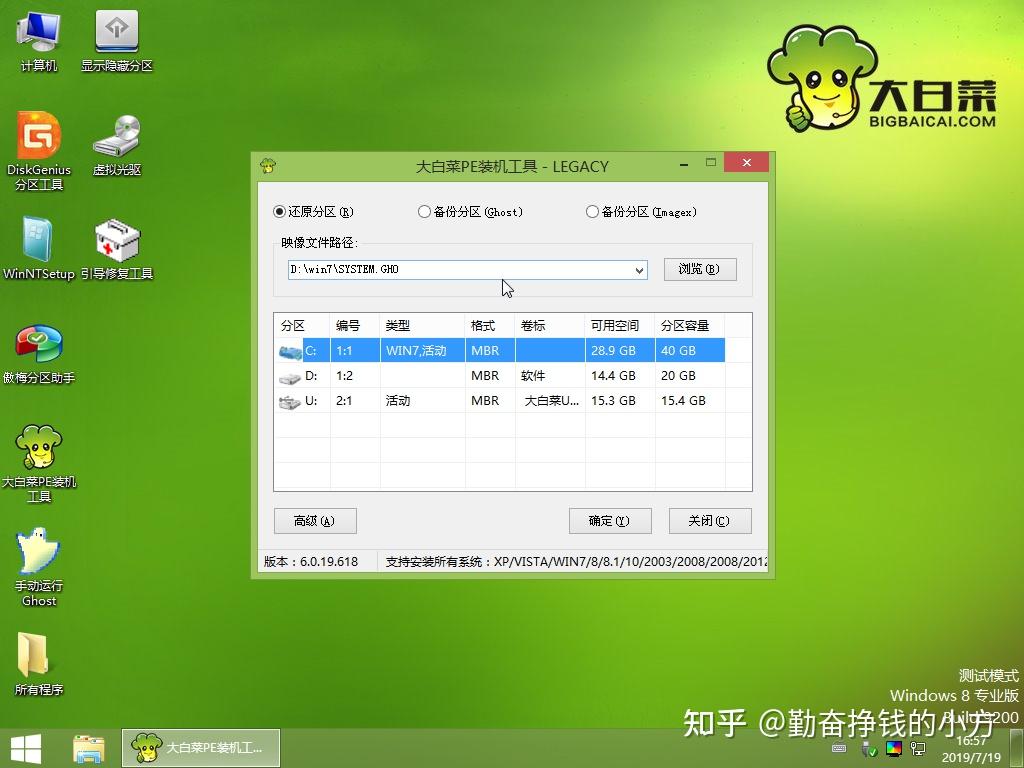This screenshot has width=1024, height=768.
Task: Click the 15.3 GB free space cell
Action: pyautogui.click(x=620, y=400)
